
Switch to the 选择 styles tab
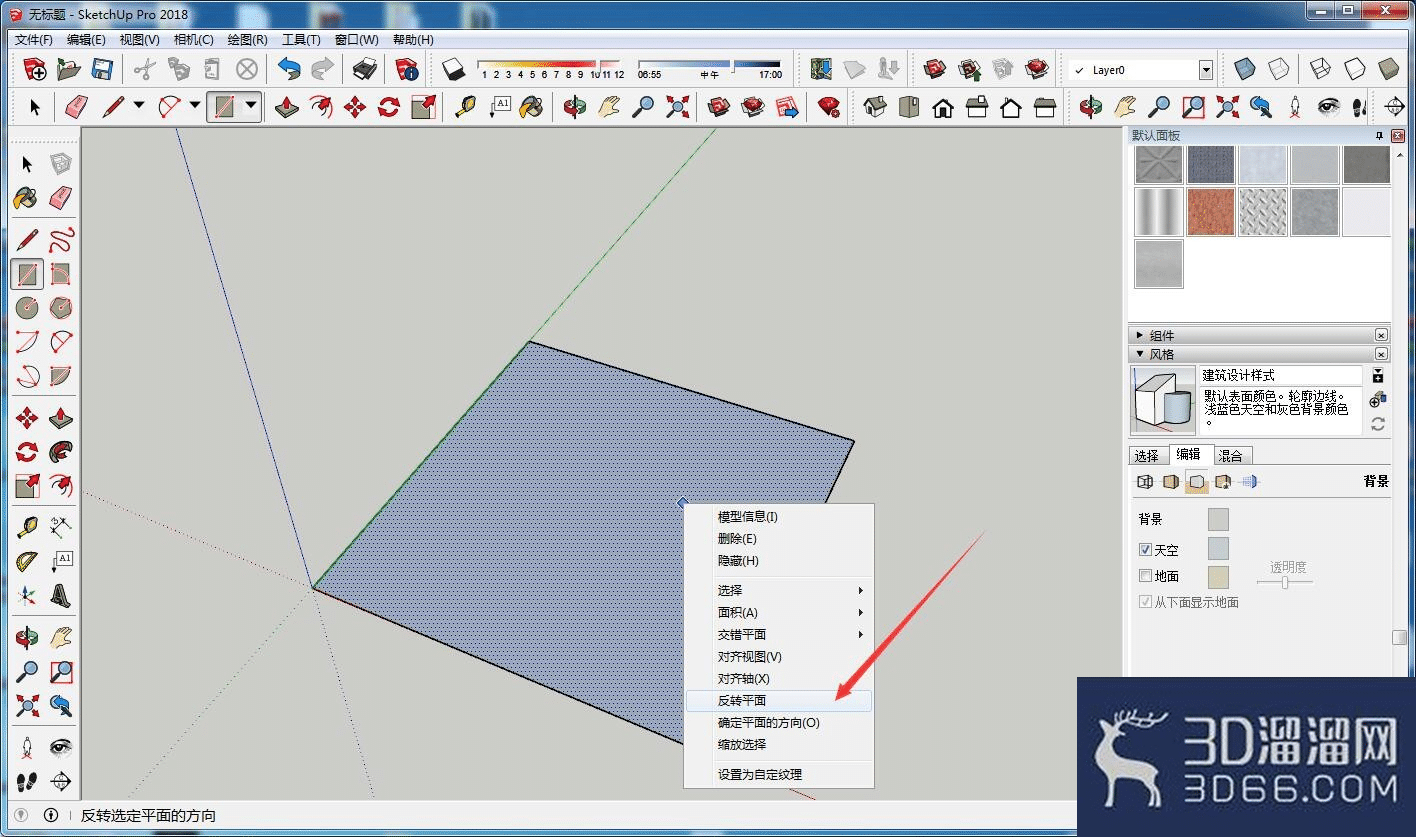pos(1147,455)
